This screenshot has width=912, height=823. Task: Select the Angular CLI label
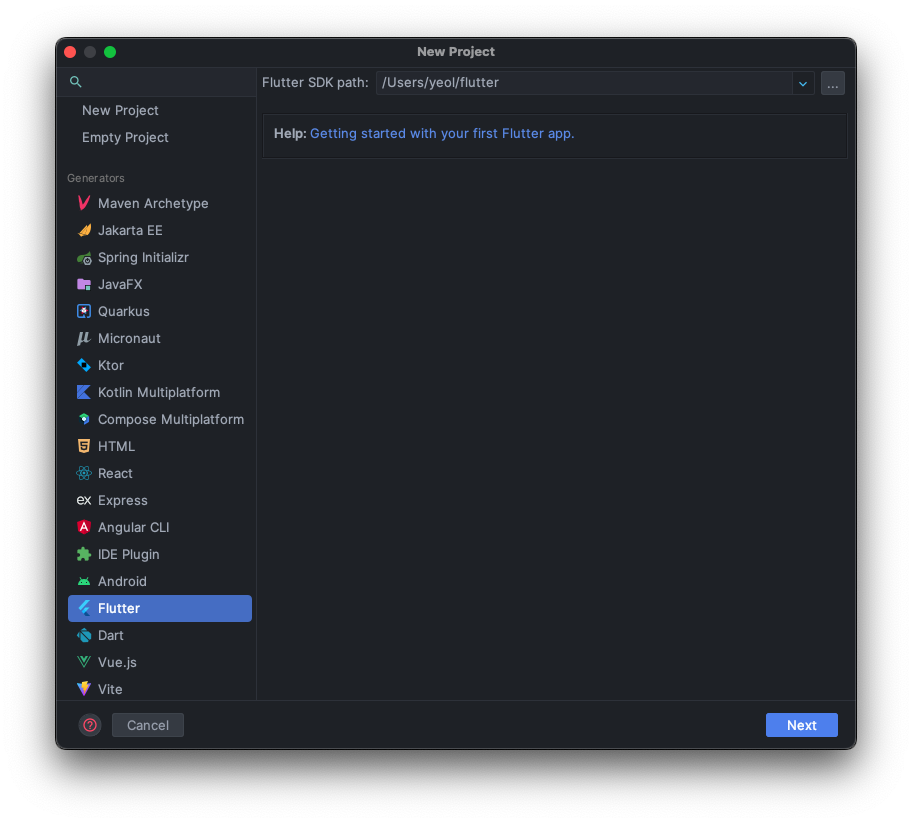point(134,527)
